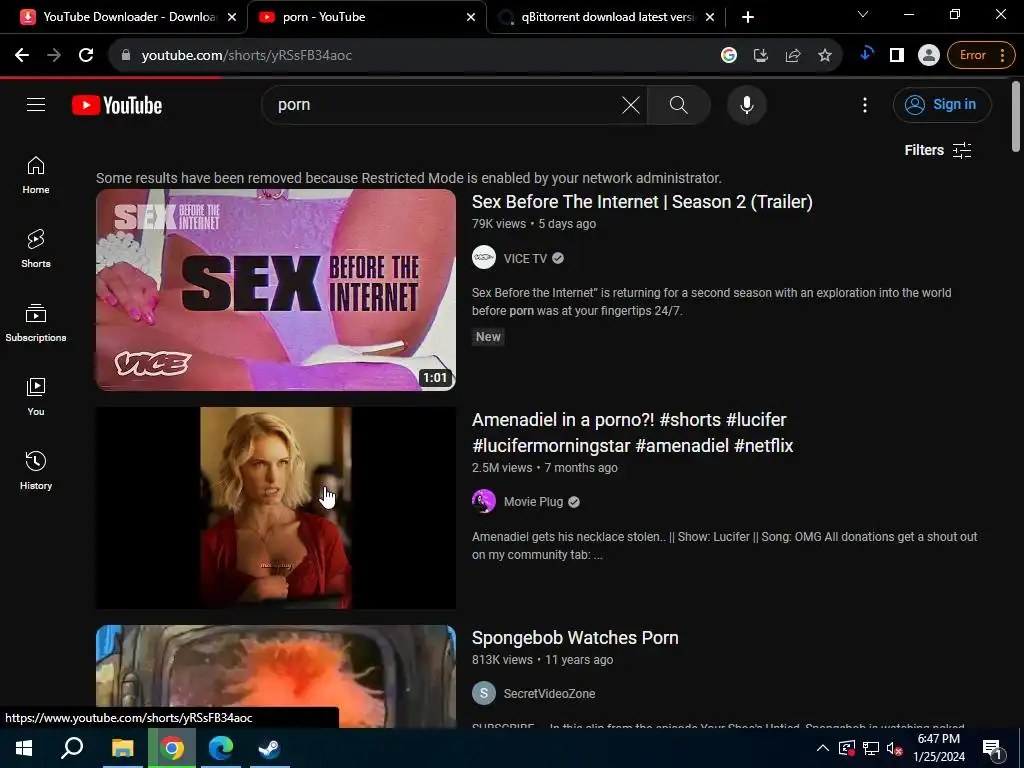Open Steam from the taskbar

click(x=269, y=748)
